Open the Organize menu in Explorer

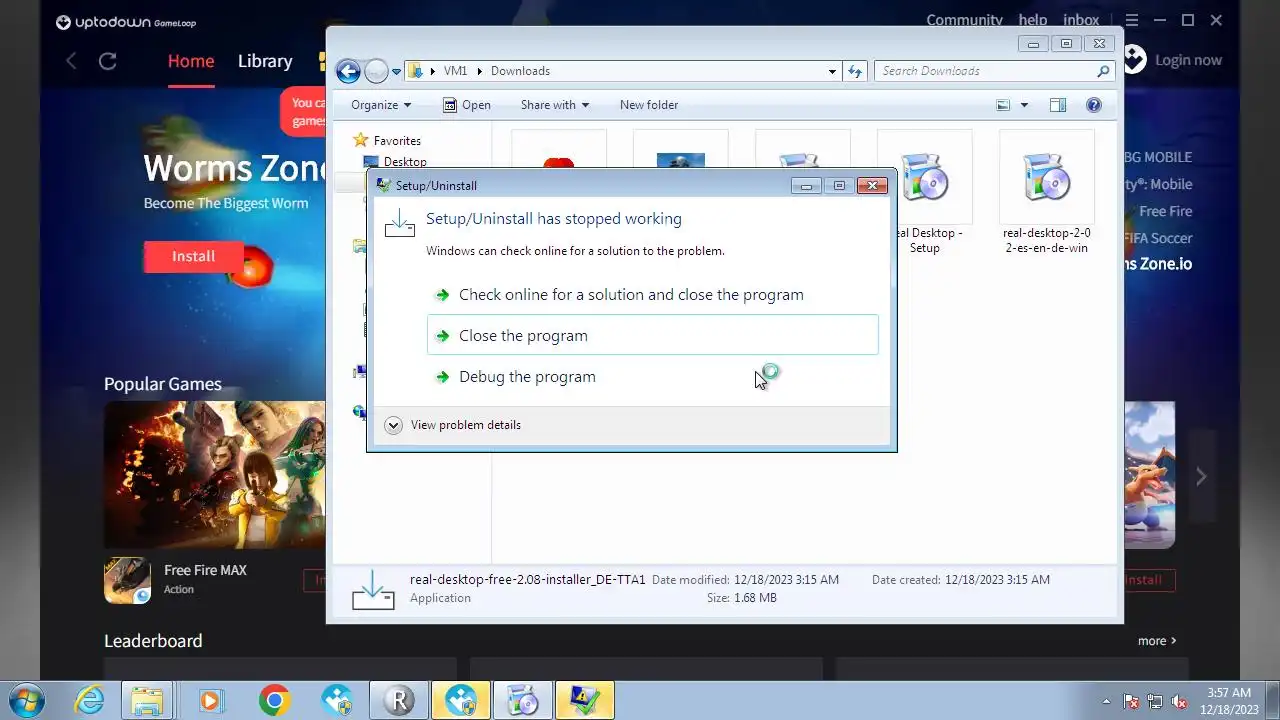(x=381, y=105)
